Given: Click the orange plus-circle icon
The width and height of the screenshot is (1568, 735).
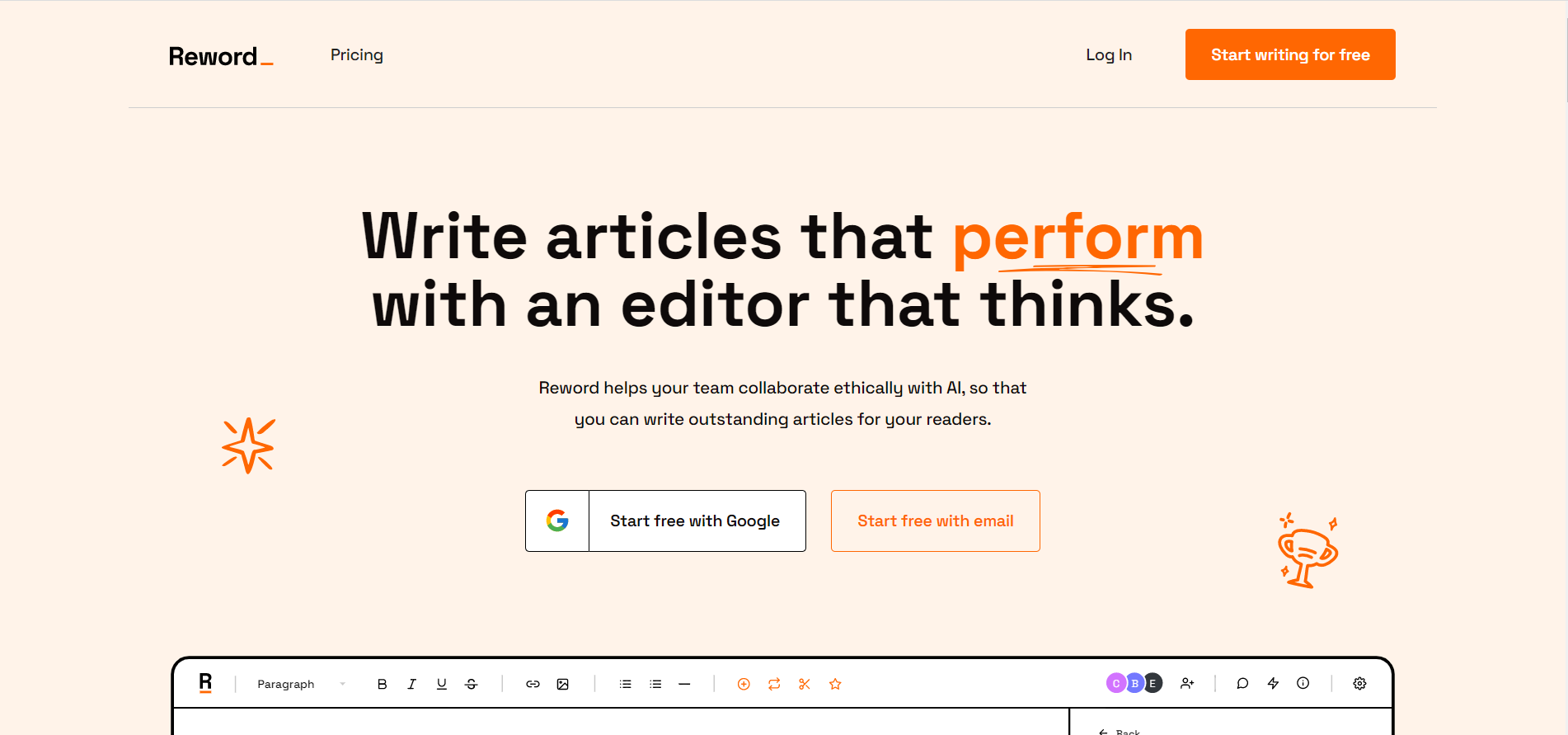Looking at the screenshot, I should click(744, 684).
